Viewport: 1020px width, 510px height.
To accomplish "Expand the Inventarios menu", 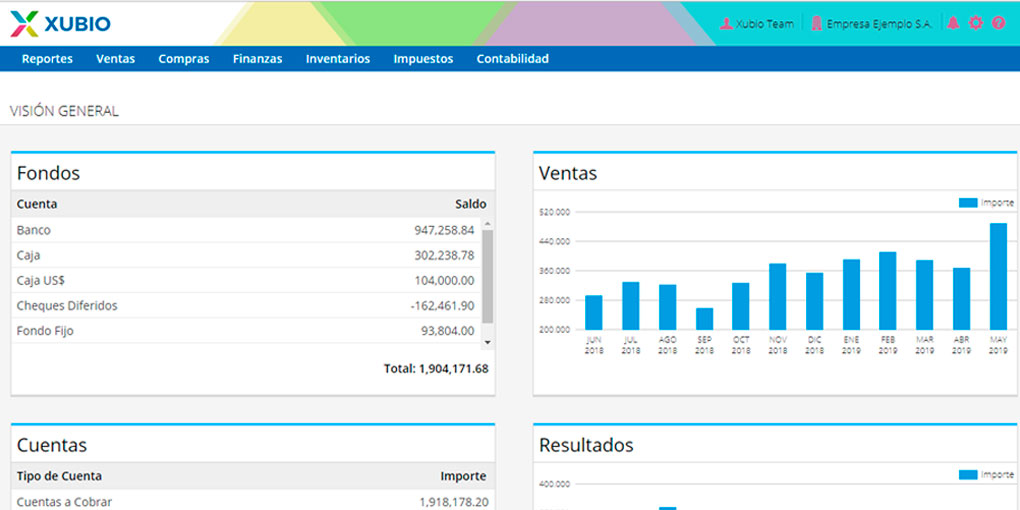I will click(x=338, y=59).
